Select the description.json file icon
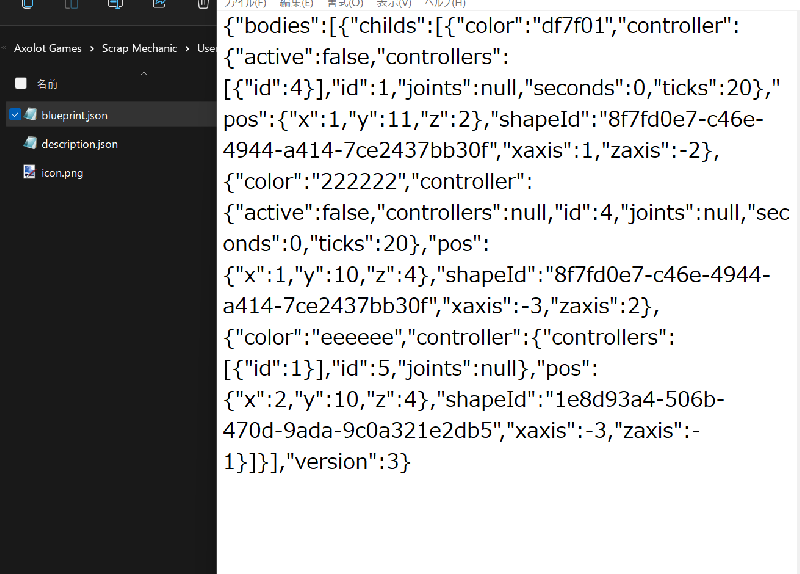The height and width of the screenshot is (574, 800). 32,144
